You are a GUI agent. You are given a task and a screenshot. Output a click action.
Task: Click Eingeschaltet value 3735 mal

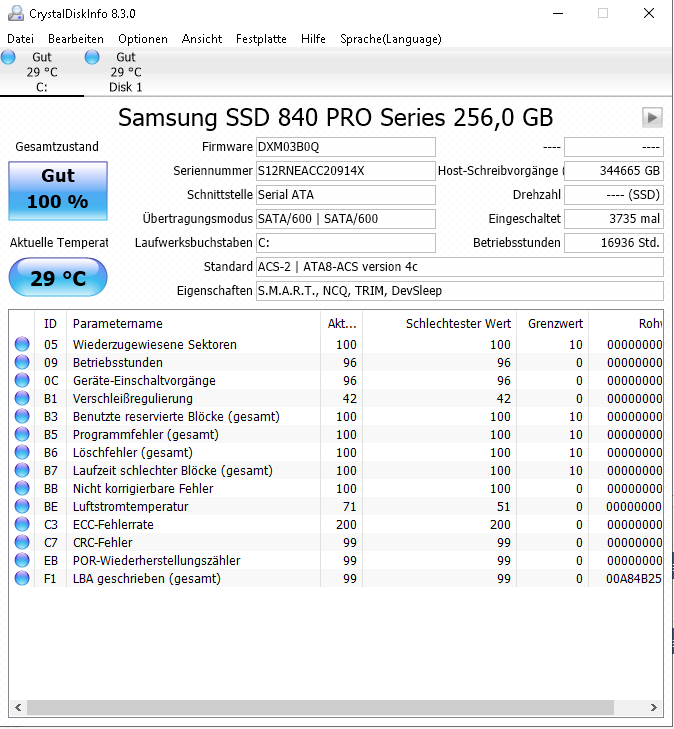click(x=614, y=219)
